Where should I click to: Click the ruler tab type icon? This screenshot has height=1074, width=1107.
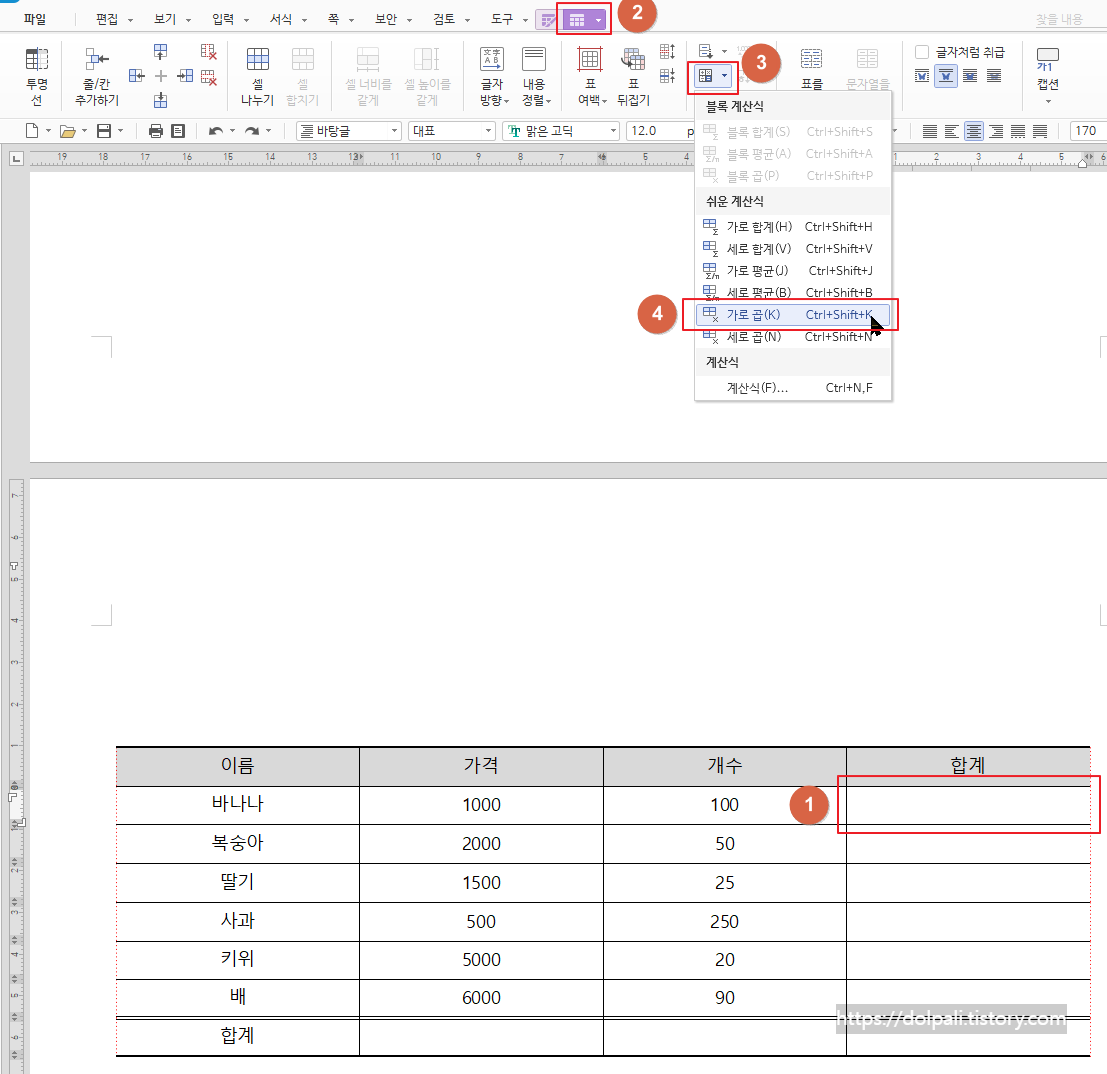click(x=16, y=158)
